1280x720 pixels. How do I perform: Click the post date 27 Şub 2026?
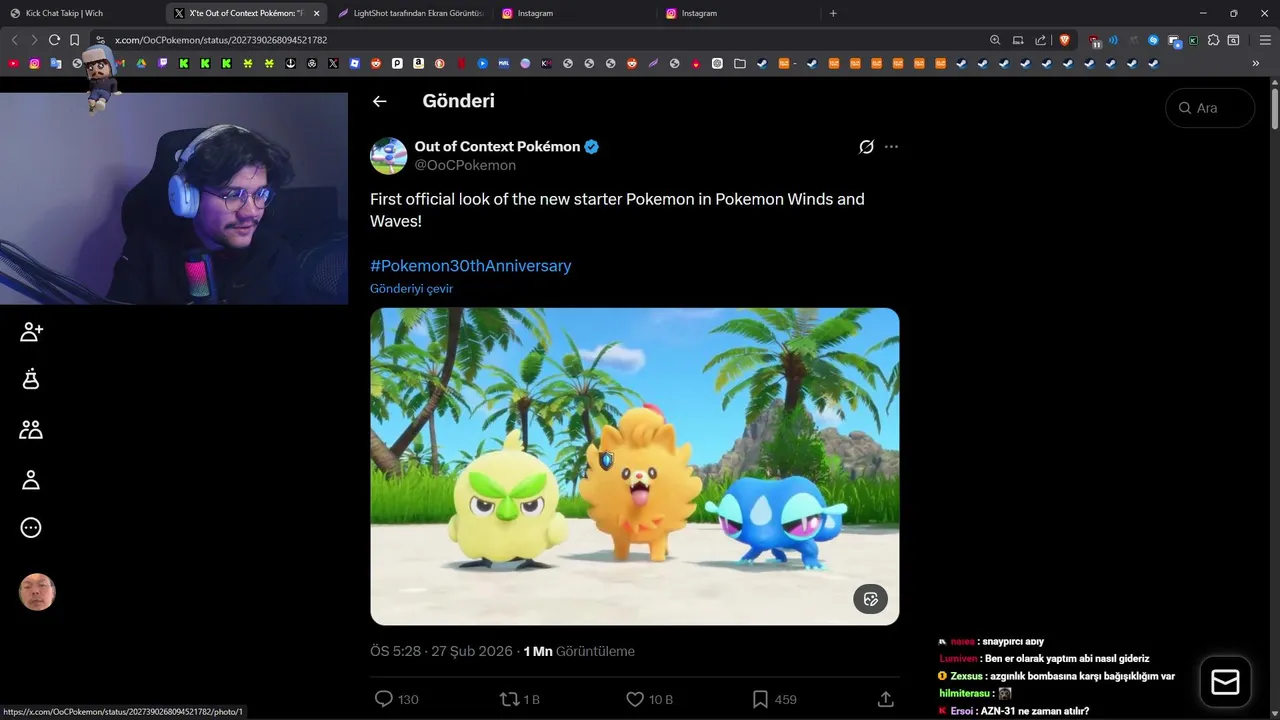tap(471, 651)
